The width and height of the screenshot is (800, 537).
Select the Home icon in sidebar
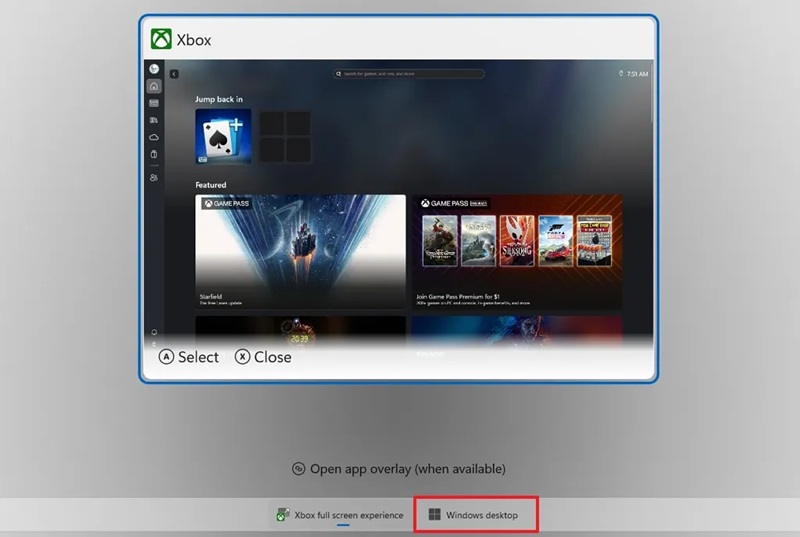pyautogui.click(x=154, y=86)
